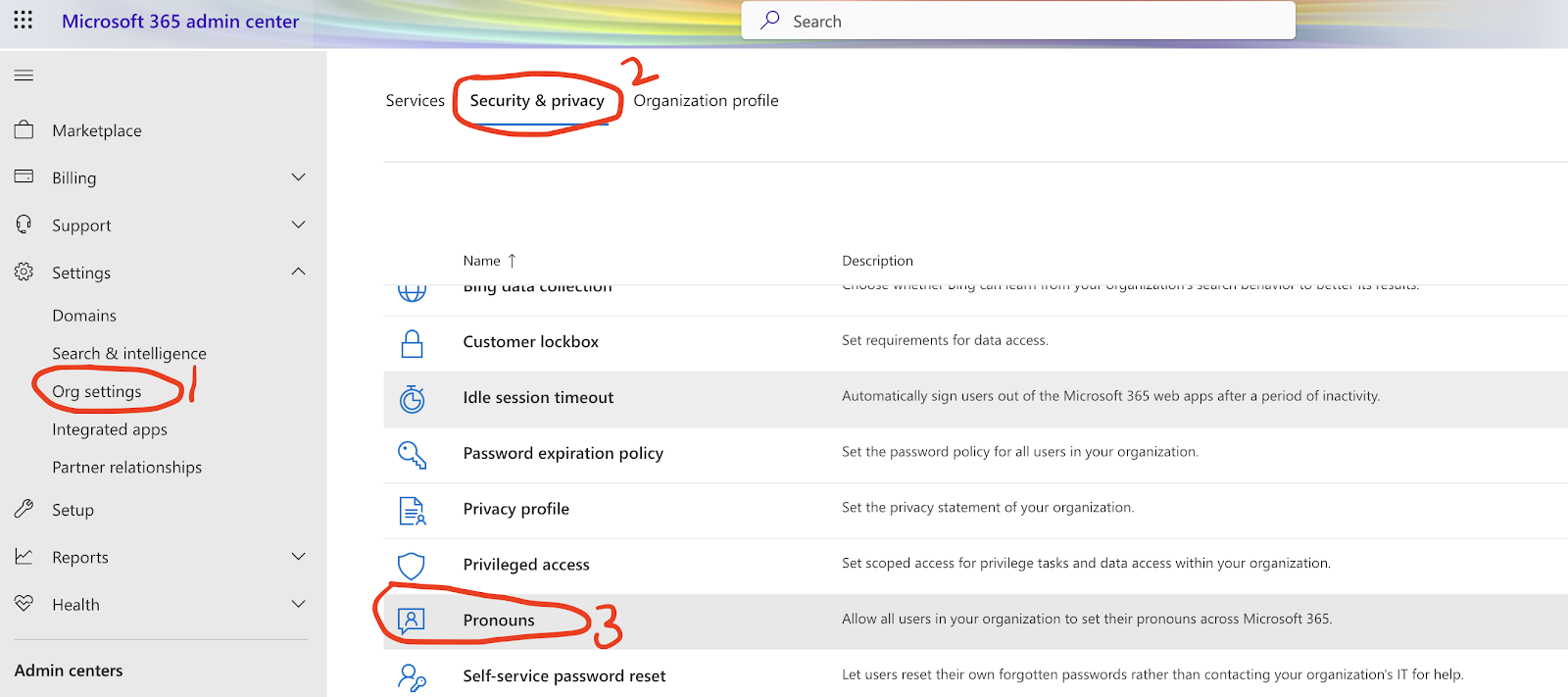Viewport: 1568px width, 697px height.
Task: Click the Self-service password reset icon
Action: (x=412, y=677)
